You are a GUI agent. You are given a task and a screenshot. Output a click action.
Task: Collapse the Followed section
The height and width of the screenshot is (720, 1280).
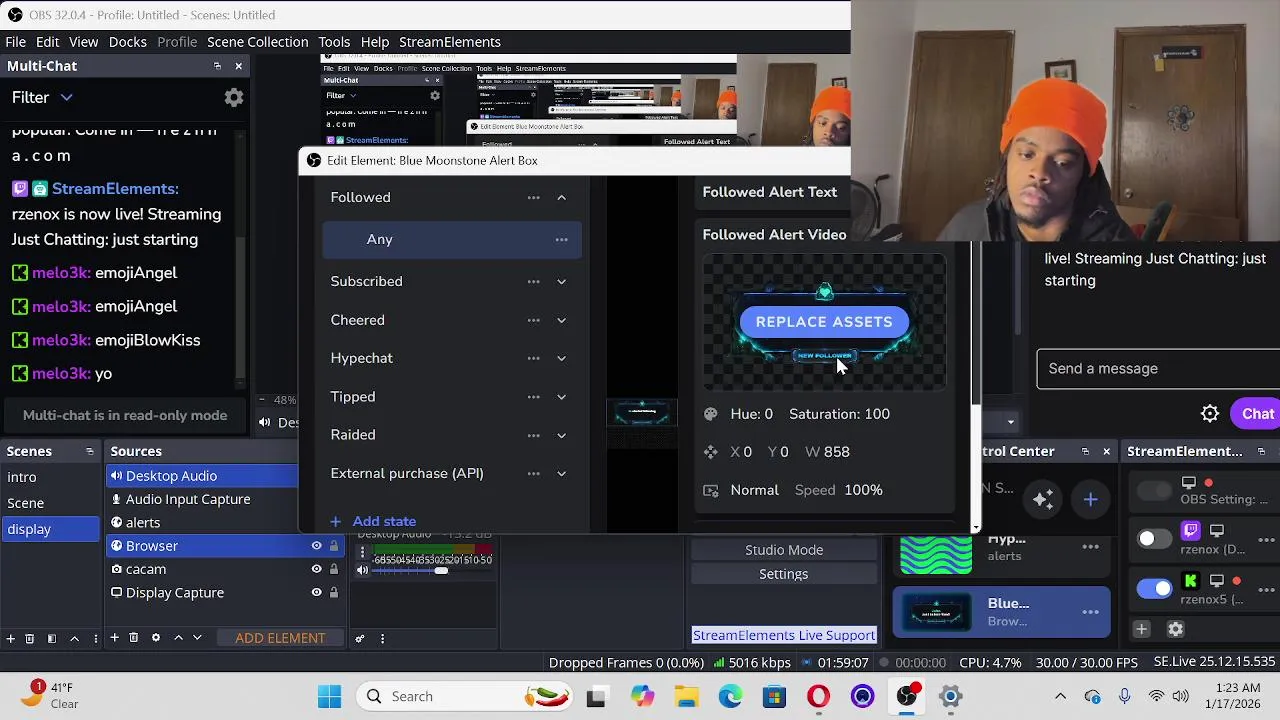click(x=561, y=197)
